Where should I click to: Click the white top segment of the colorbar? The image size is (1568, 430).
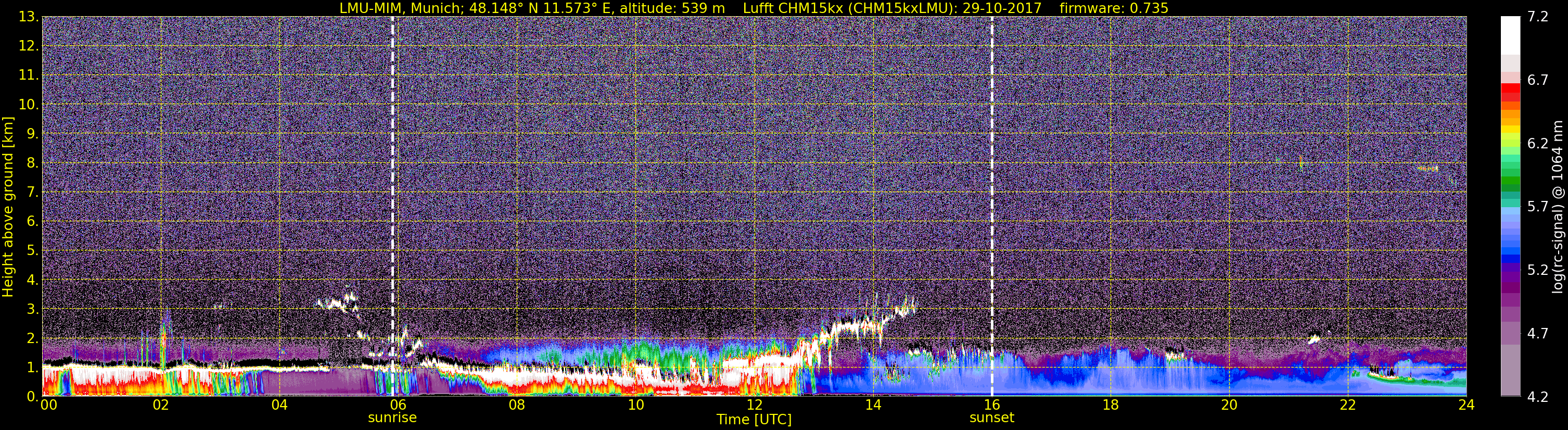[1510, 36]
